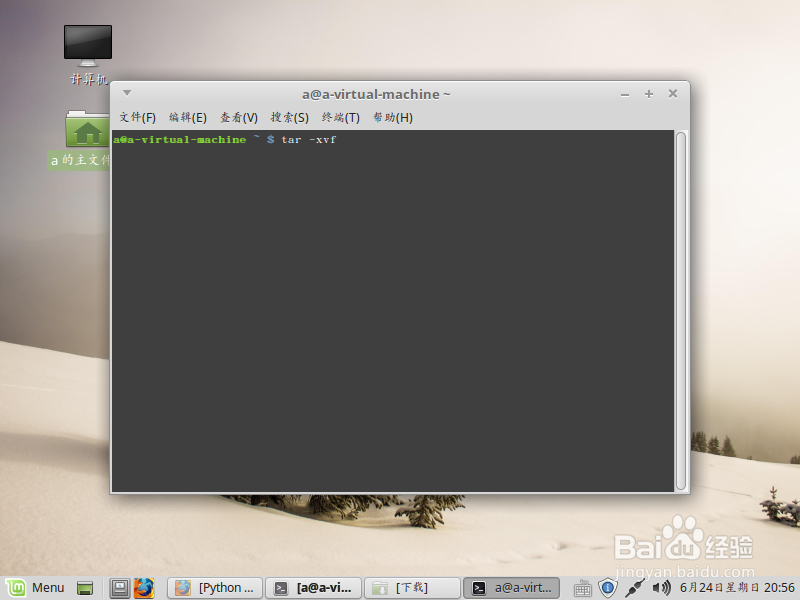
Task: Switch to the [Python...] Firefox window
Action: coord(213,587)
